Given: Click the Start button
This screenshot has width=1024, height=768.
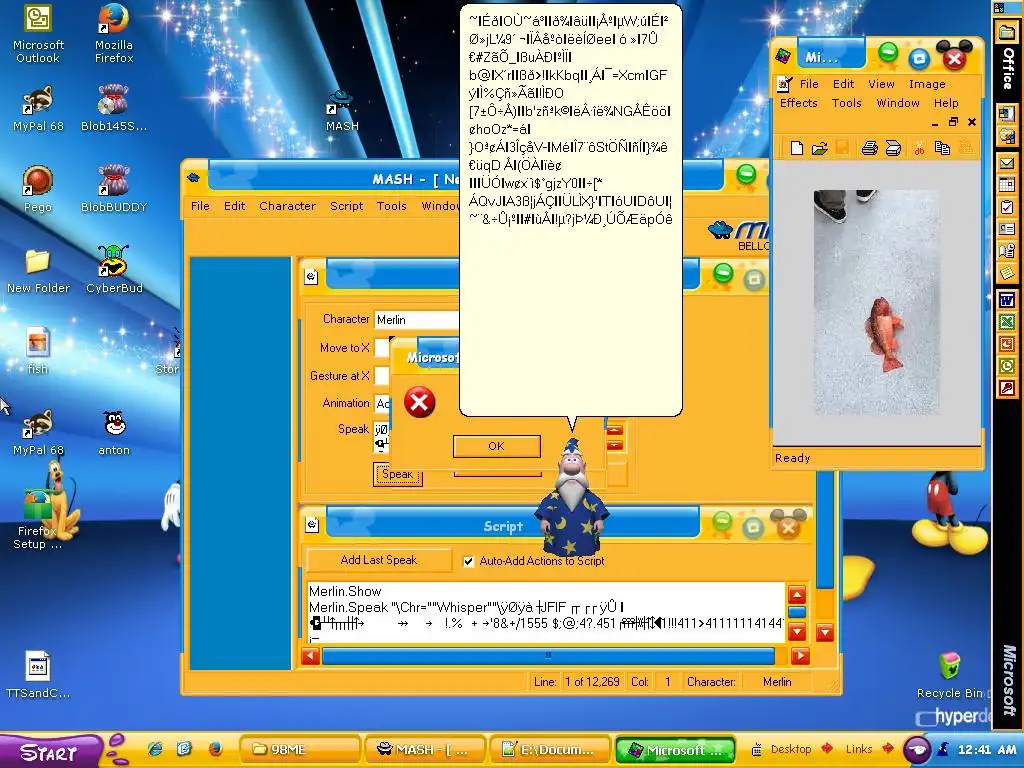Looking at the screenshot, I should (50, 751).
